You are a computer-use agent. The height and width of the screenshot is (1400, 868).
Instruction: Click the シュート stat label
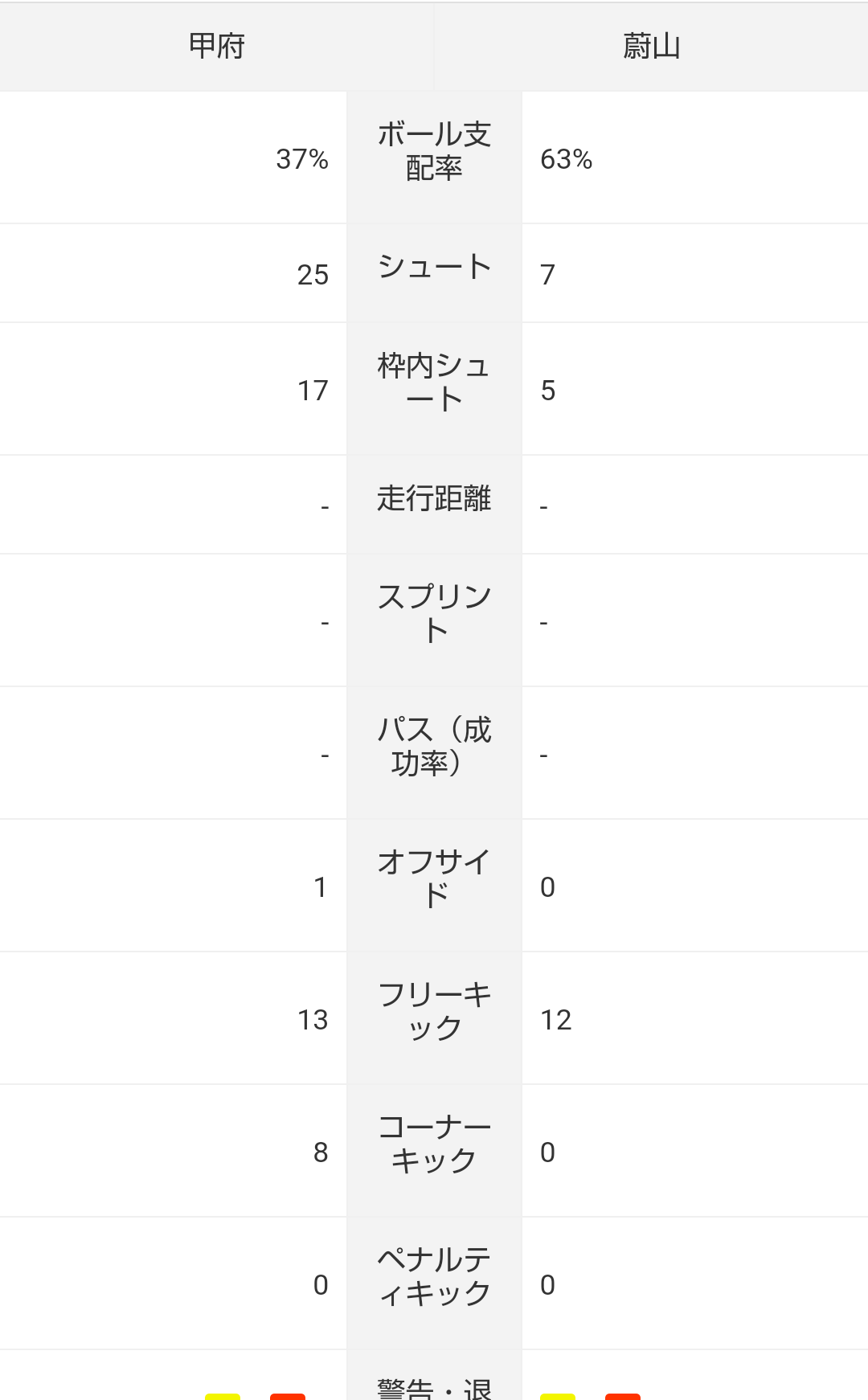[x=434, y=267]
